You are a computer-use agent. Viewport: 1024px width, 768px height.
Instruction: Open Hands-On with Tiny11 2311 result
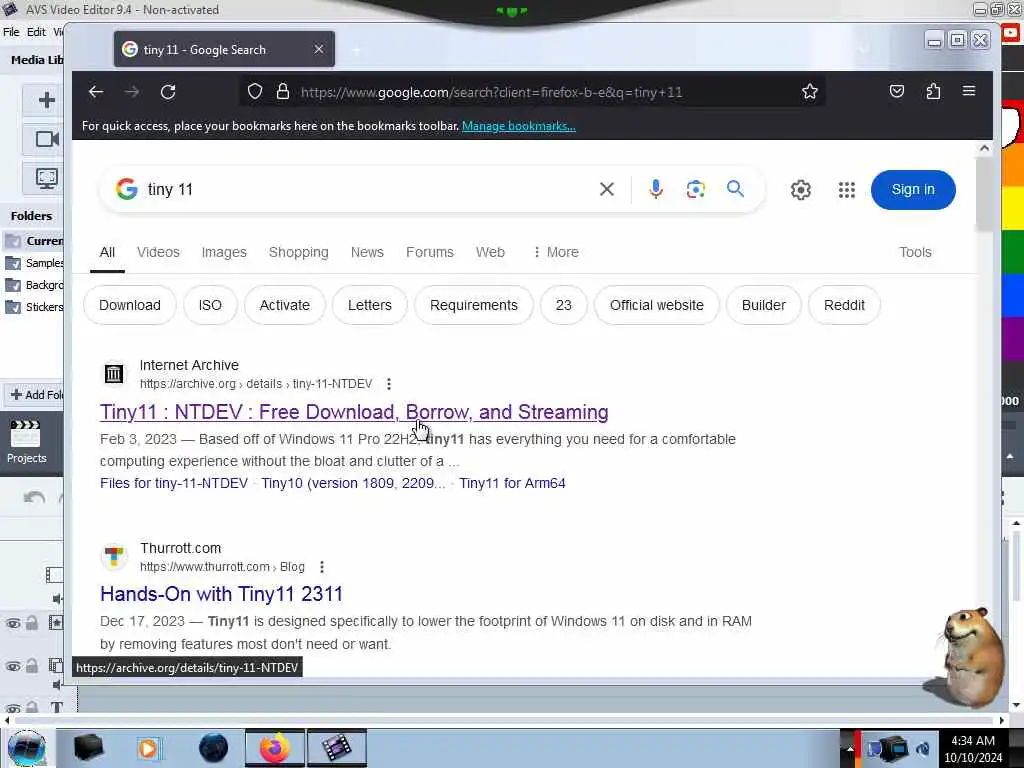(221, 594)
